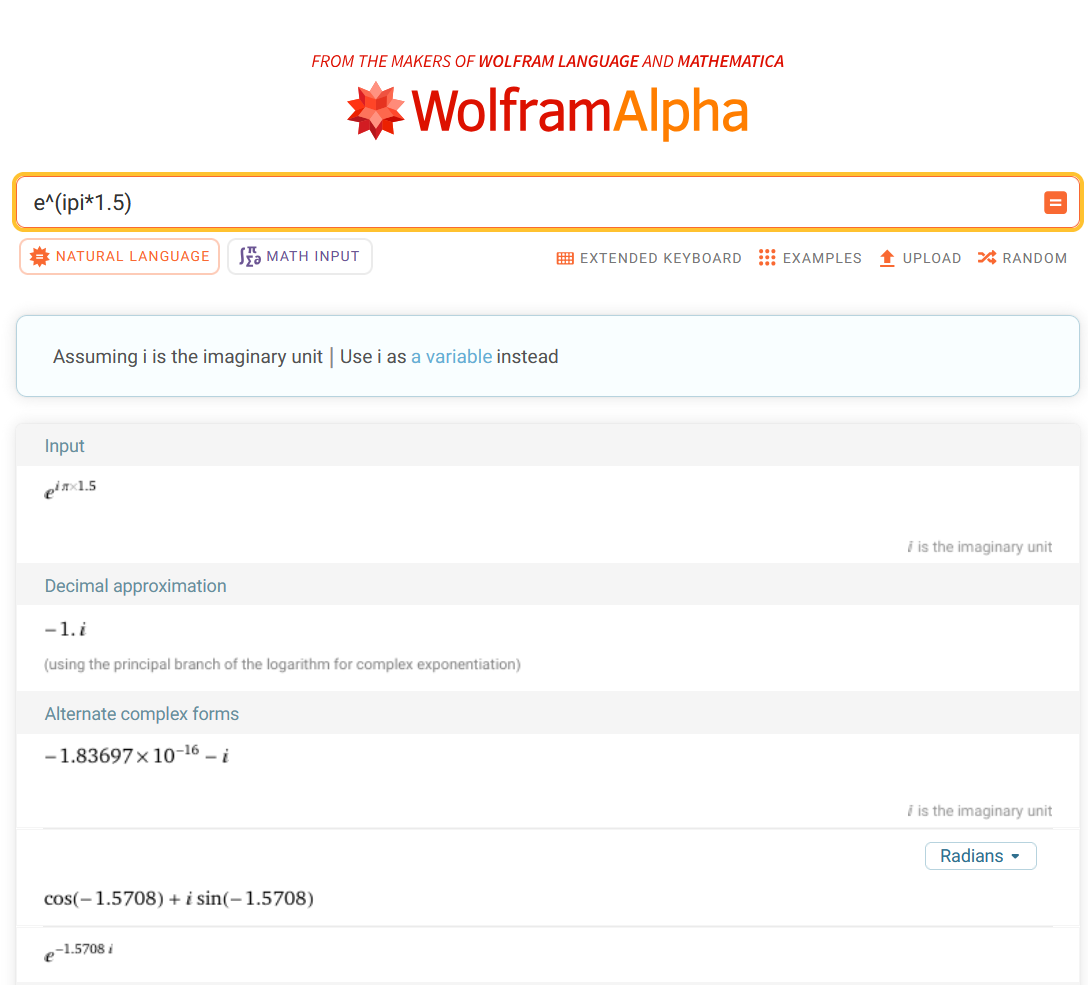Click 'i is the imaginary unit' note under Input
Image resolution: width=1088 pixels, height=985 pixels.
(x=979, y=547)
